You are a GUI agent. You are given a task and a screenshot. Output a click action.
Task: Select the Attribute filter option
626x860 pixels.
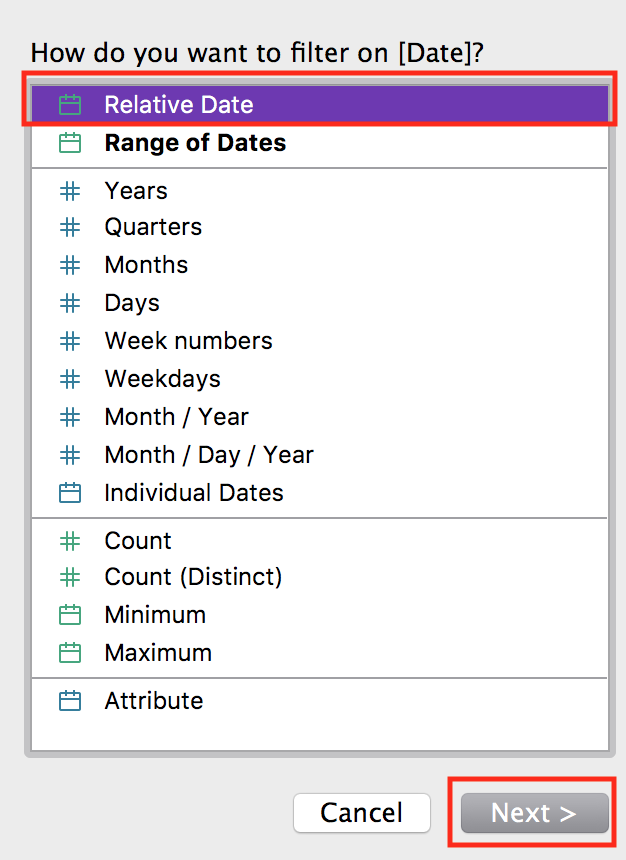(x=153, y=700)
